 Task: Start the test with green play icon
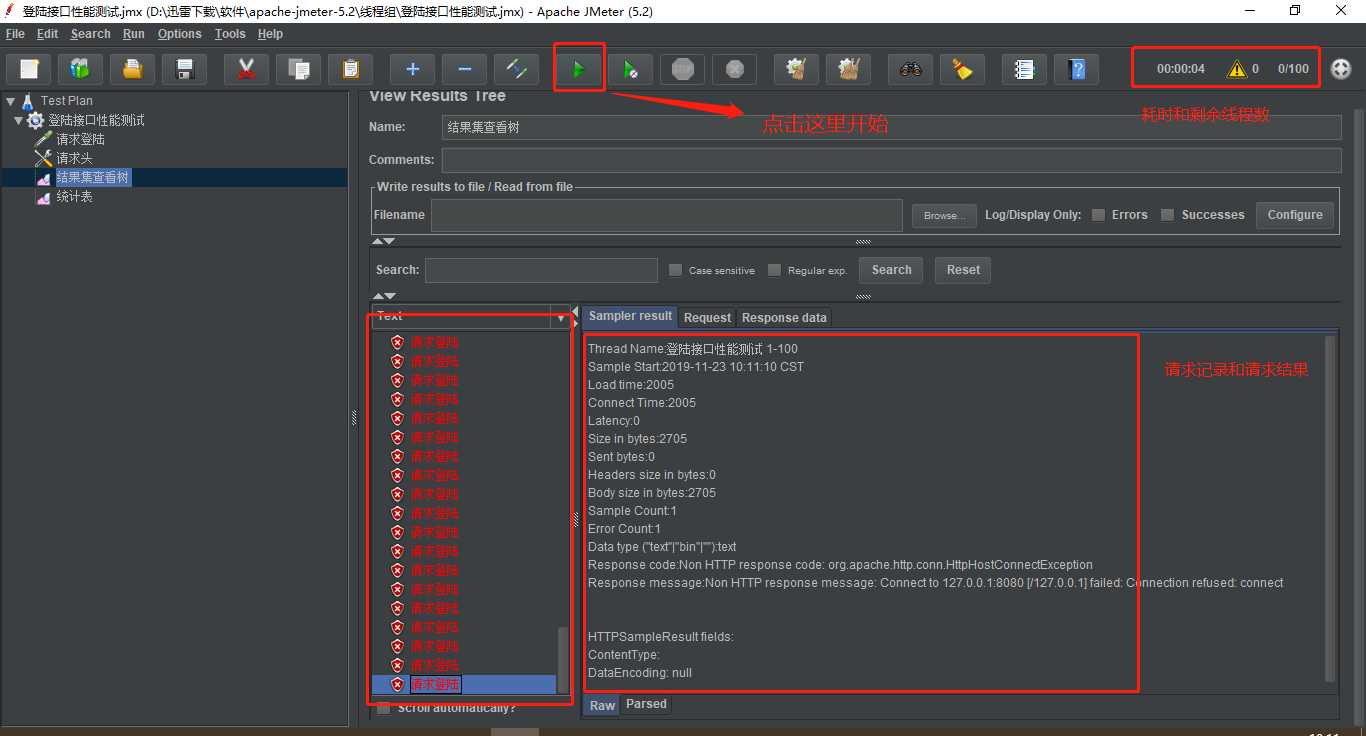578,69
